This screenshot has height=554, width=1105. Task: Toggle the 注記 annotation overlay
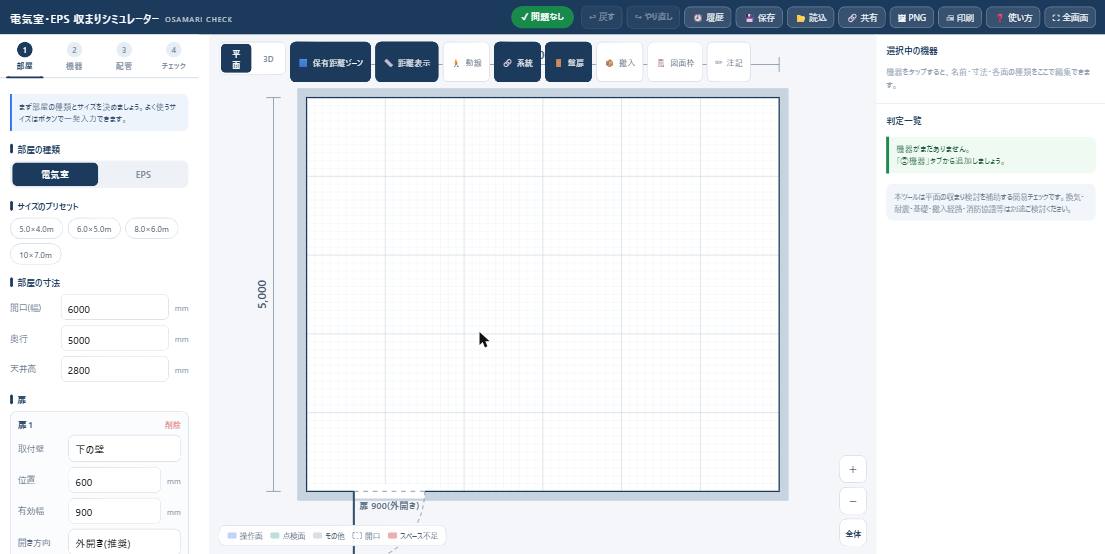click(x=729, y=62)
